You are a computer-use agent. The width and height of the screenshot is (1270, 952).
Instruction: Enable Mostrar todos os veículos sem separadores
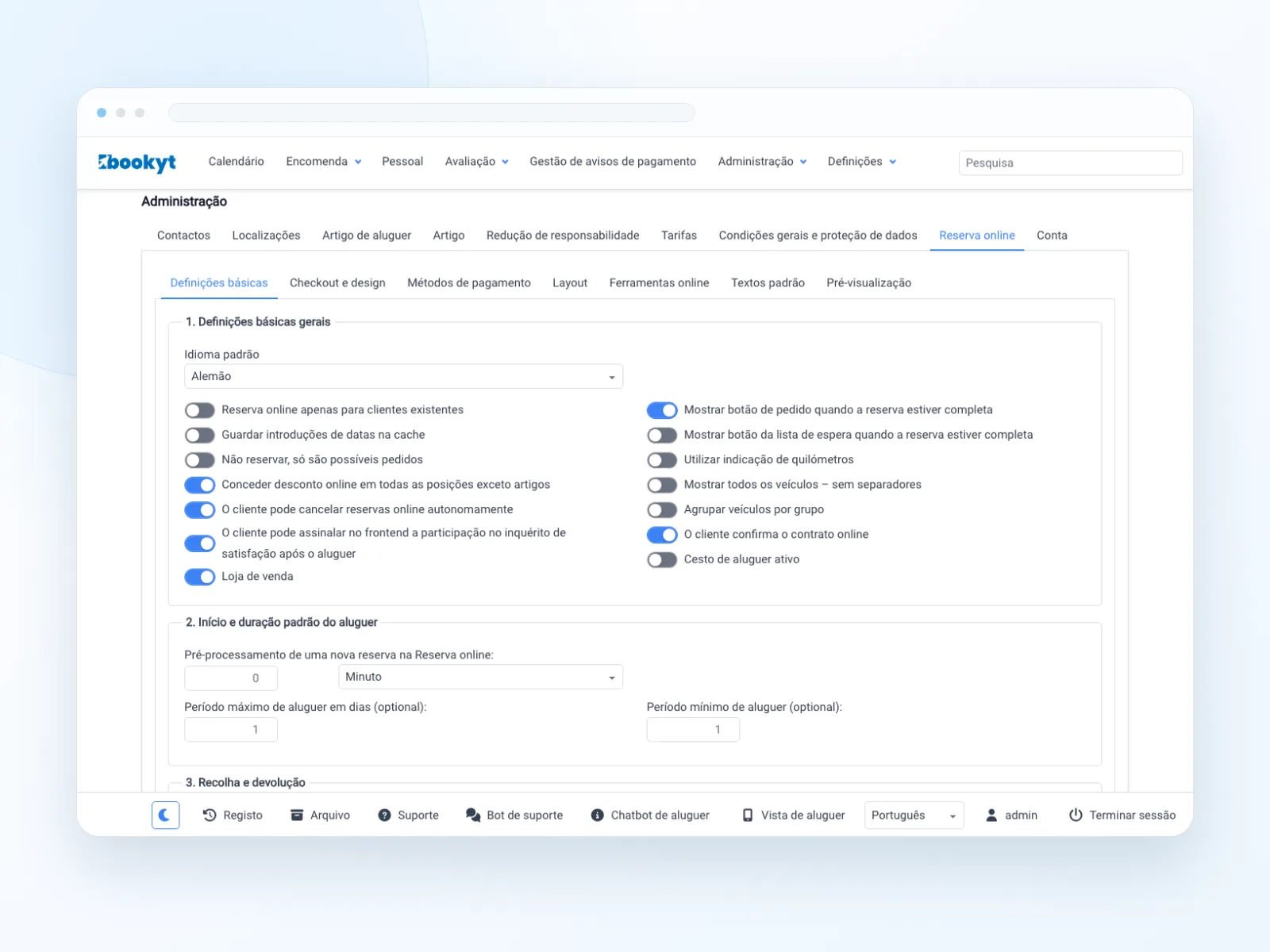click(x=662, y=485)
